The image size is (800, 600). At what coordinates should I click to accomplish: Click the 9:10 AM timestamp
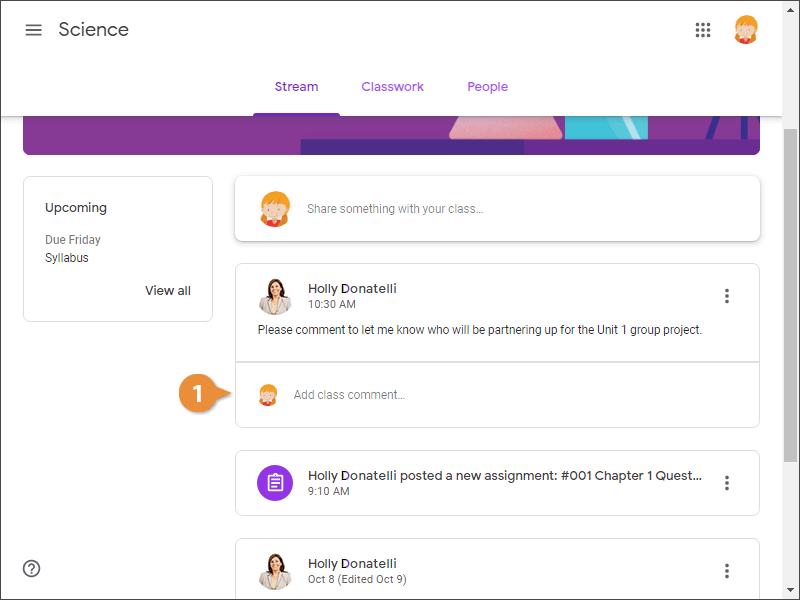pyautogui.click(x=329, y=491)
